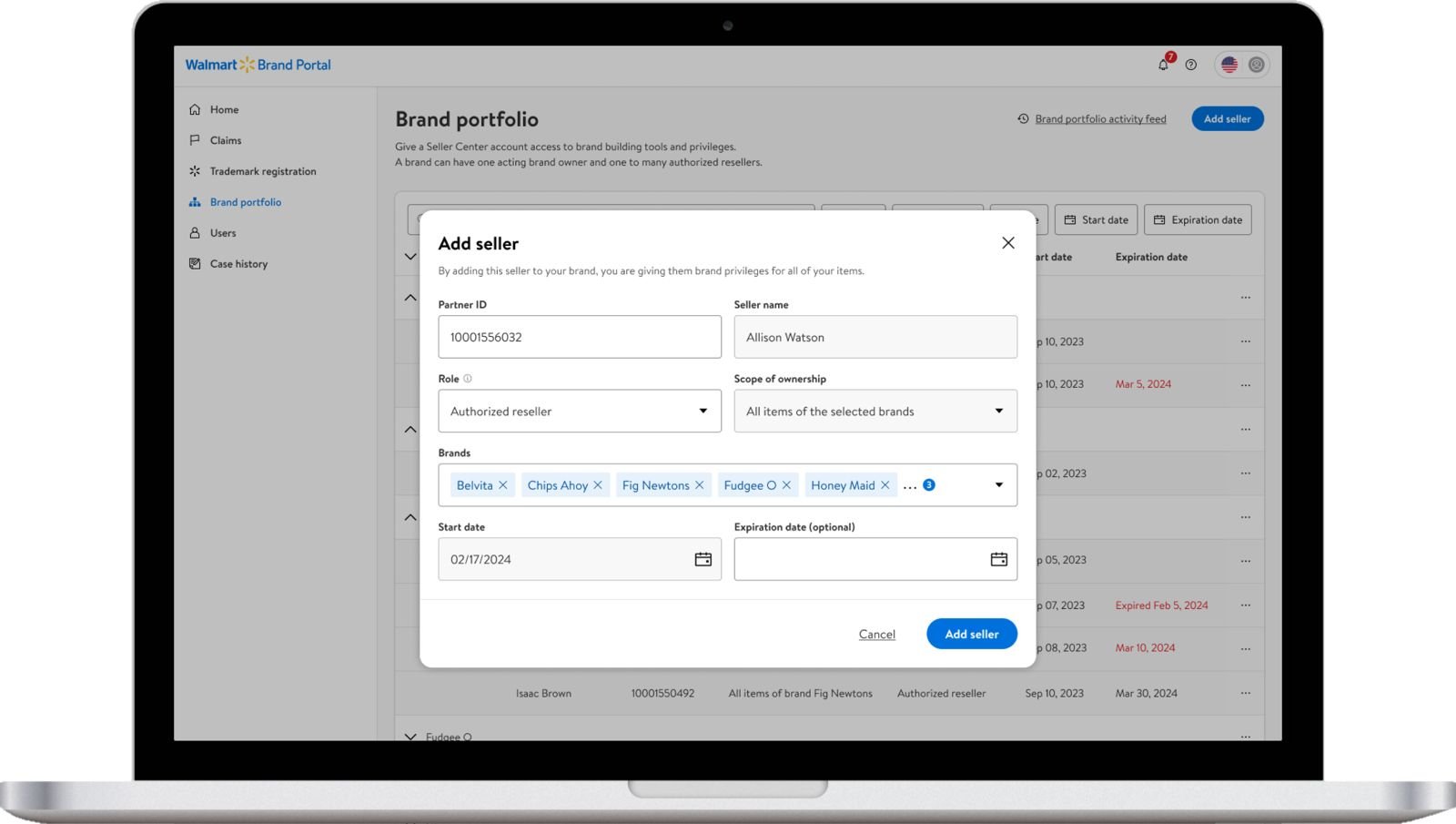Go to Home in sidebar

(x=224, y=109)
